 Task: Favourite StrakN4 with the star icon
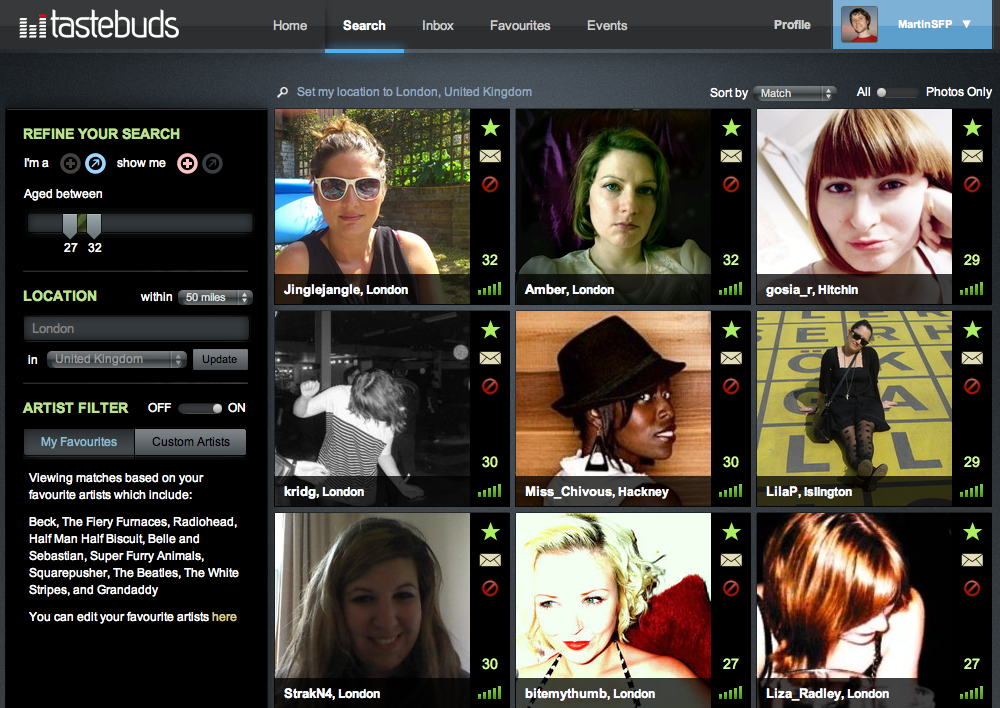click(x=490, y=532)
